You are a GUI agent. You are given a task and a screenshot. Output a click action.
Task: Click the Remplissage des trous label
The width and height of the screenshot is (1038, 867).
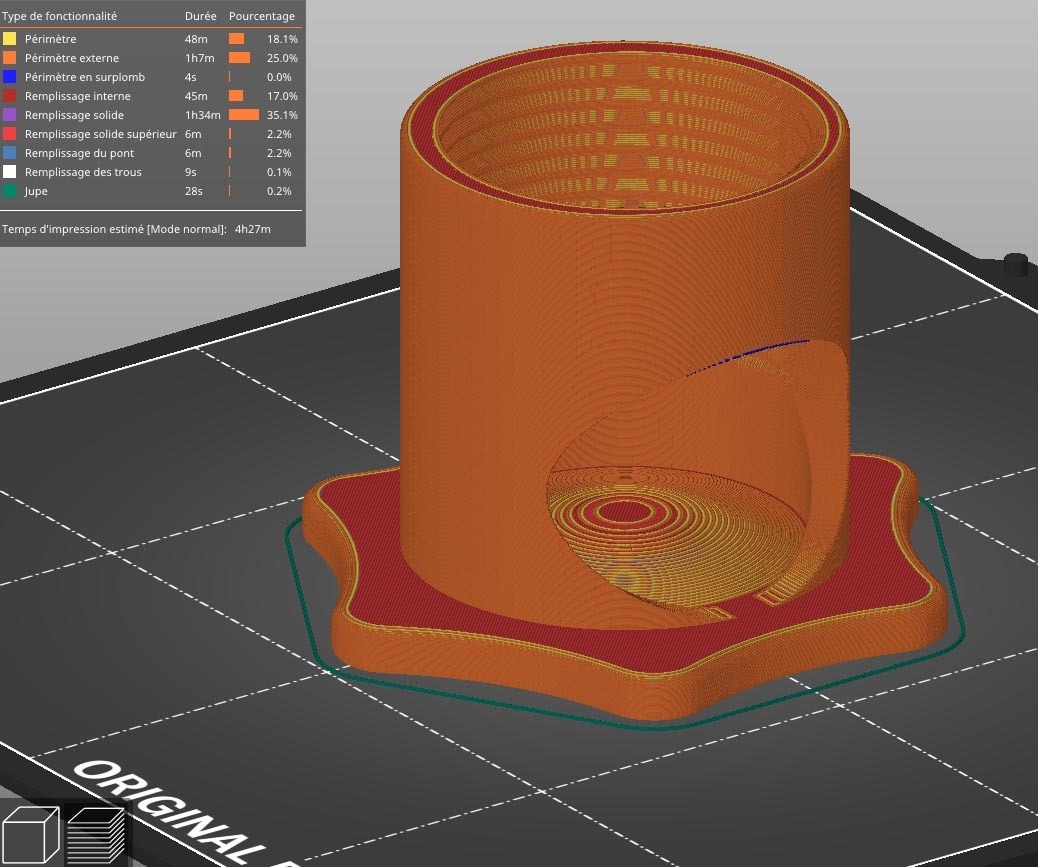(83, 172)
